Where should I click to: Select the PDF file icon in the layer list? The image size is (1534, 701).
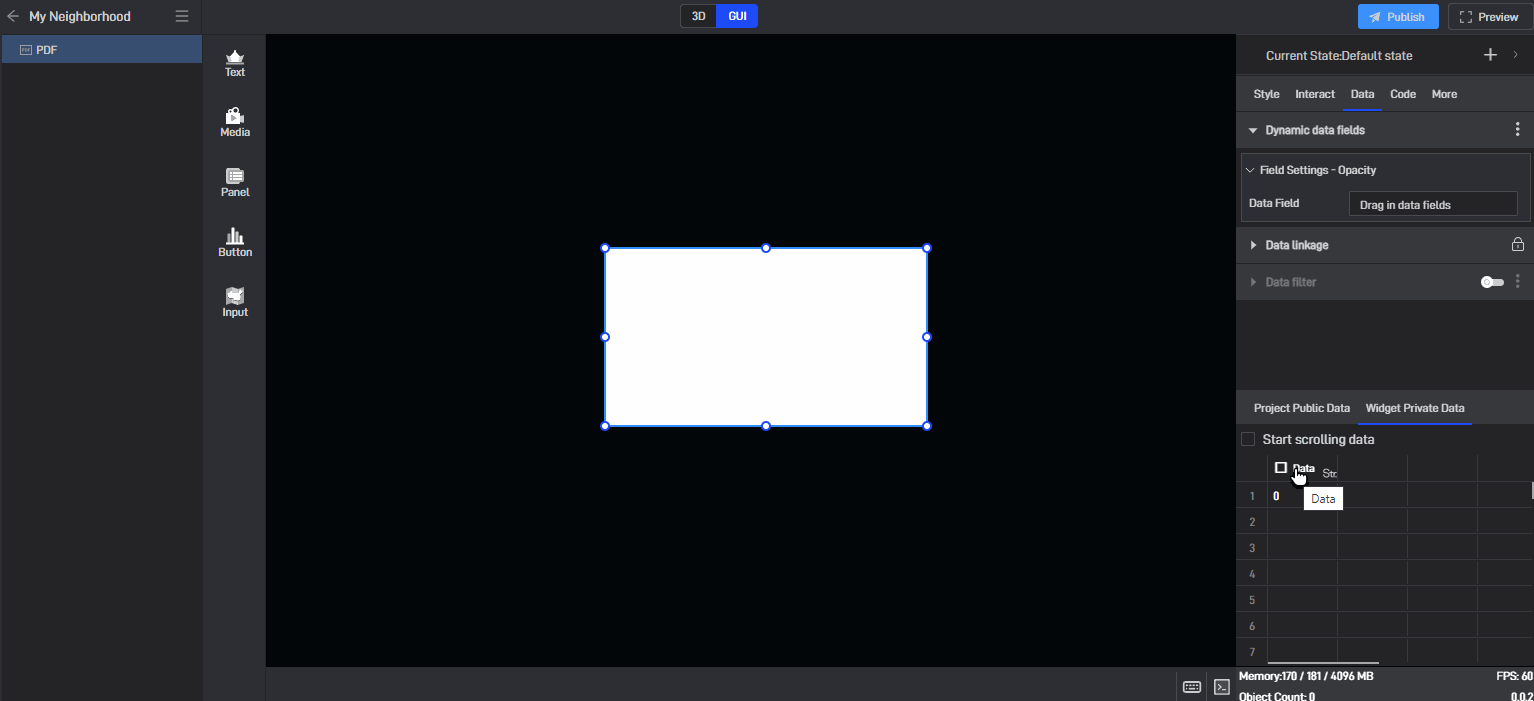tap(26, 50)
